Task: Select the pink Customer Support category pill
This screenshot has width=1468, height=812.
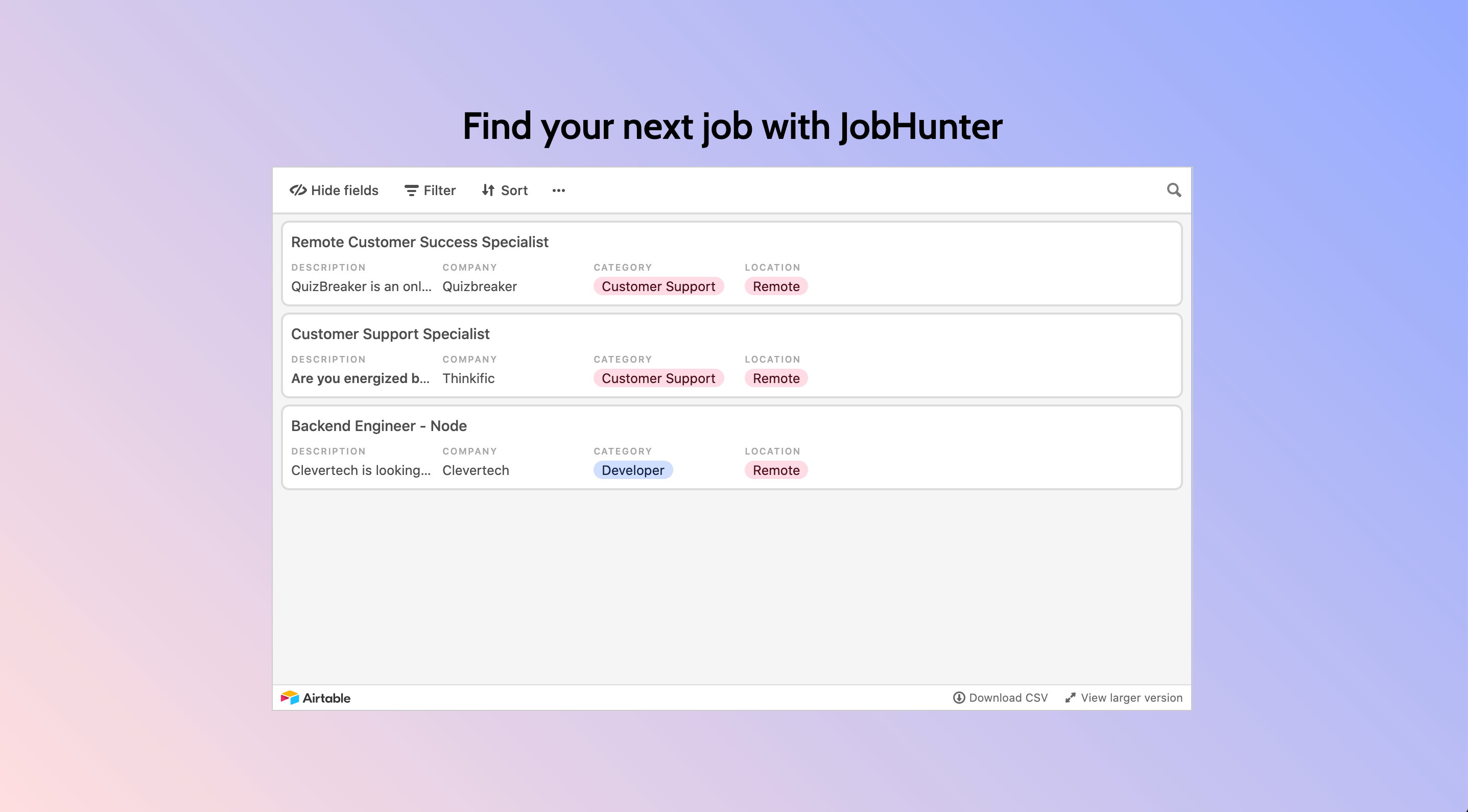Action: [658, 286]
